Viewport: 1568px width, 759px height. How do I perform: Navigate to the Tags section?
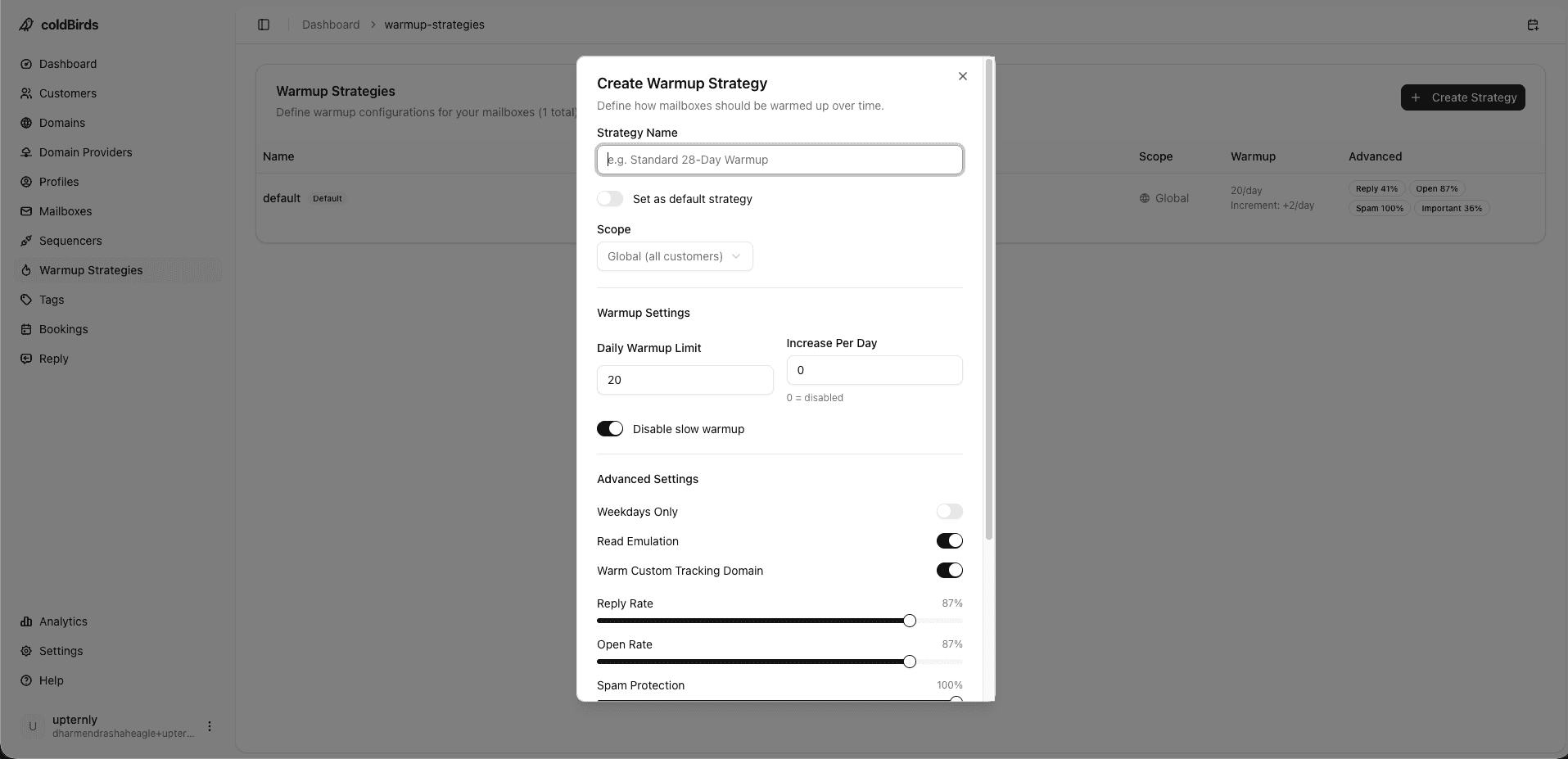[x=51, y=300]
